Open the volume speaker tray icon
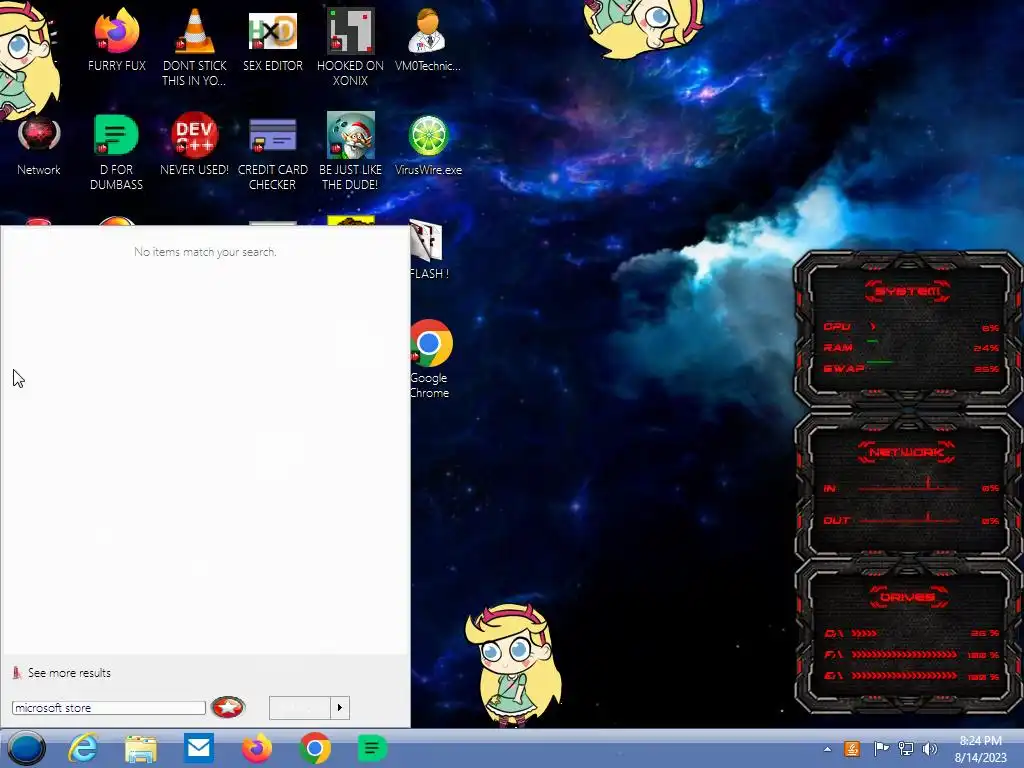The height and width of the screenshot is (768, 1024). 930,749
